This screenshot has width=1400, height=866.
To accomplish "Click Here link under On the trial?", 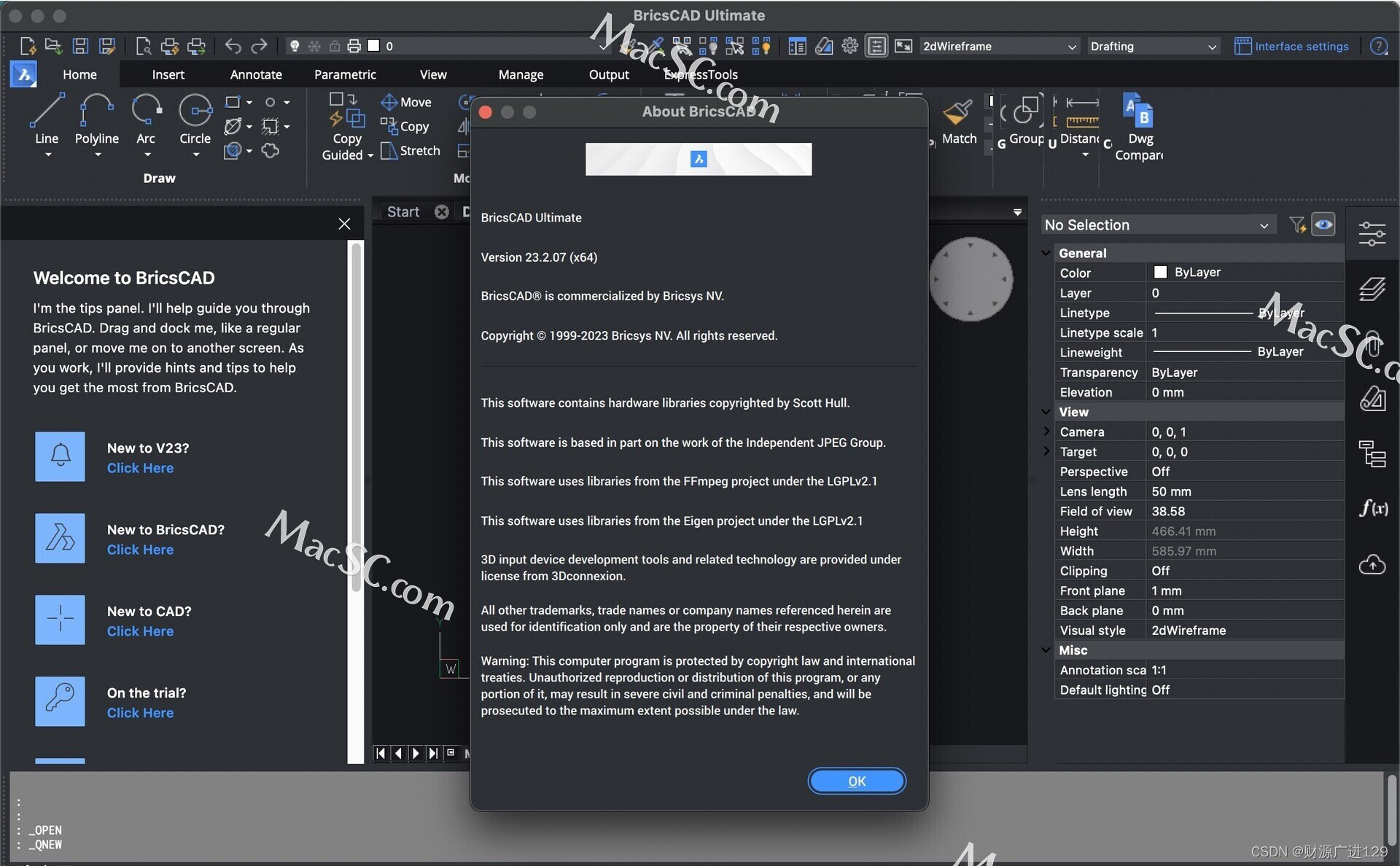I will [x=140, y=713].
